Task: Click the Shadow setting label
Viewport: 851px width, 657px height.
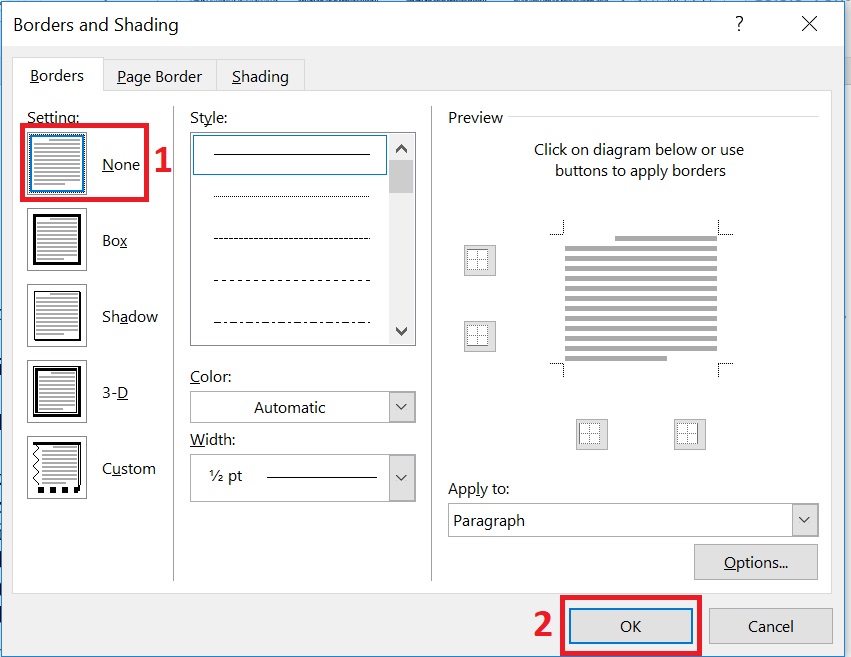Action: [x=130, y=316]
